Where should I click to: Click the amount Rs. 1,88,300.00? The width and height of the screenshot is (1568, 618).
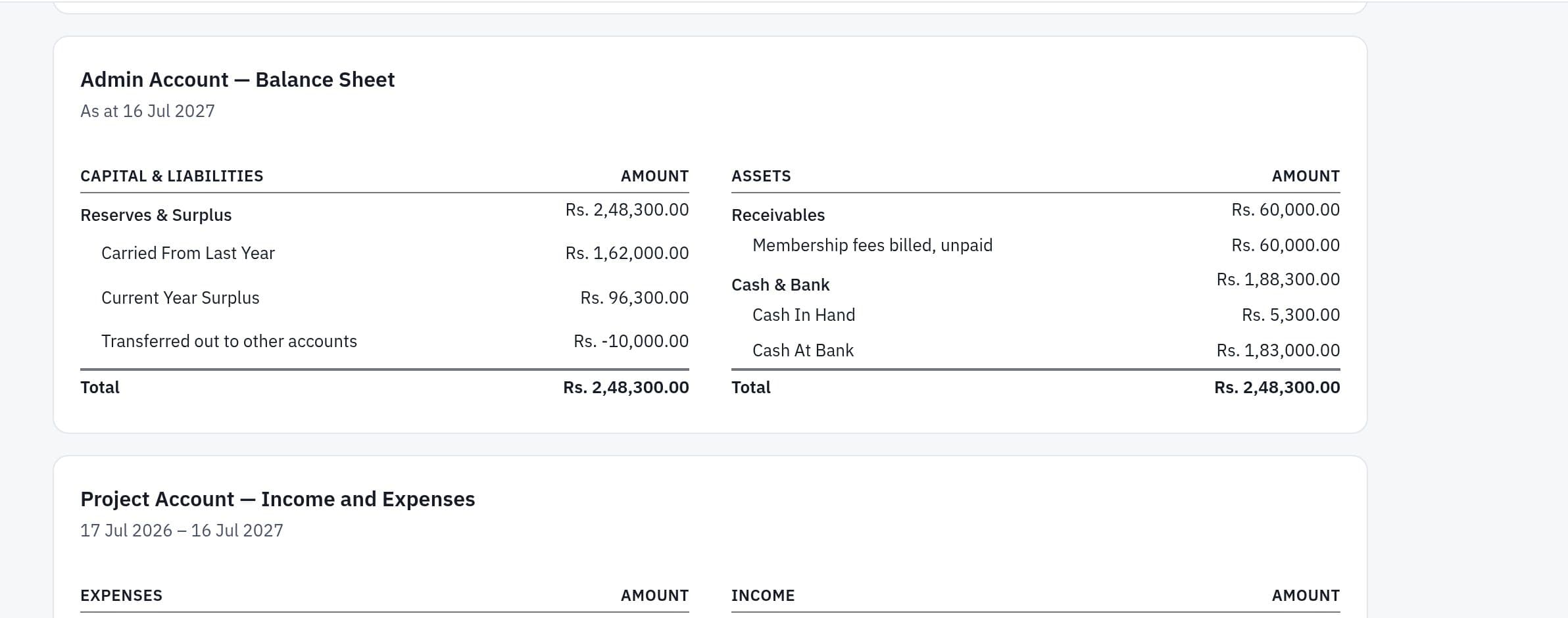pyautogui.click(x=1278, y=279)
